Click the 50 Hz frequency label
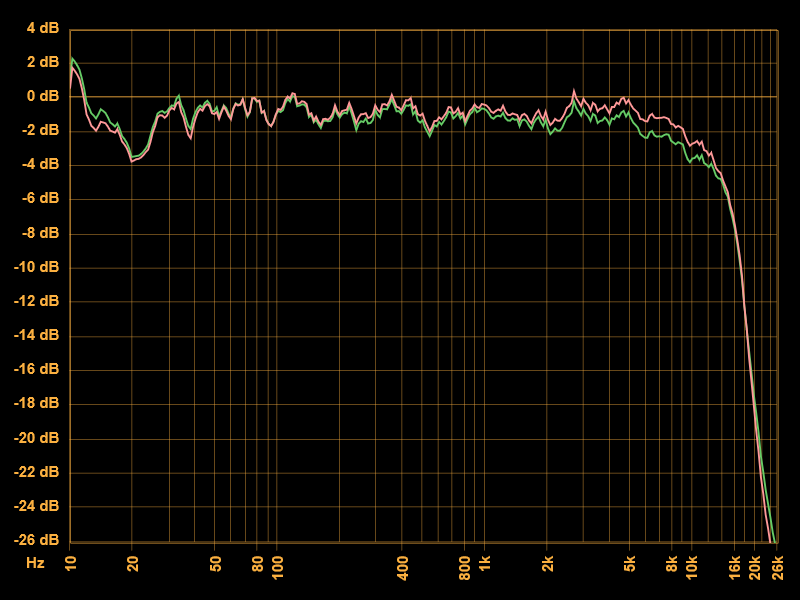This screenshot has height=600, width=800. [x=215, y=563]
